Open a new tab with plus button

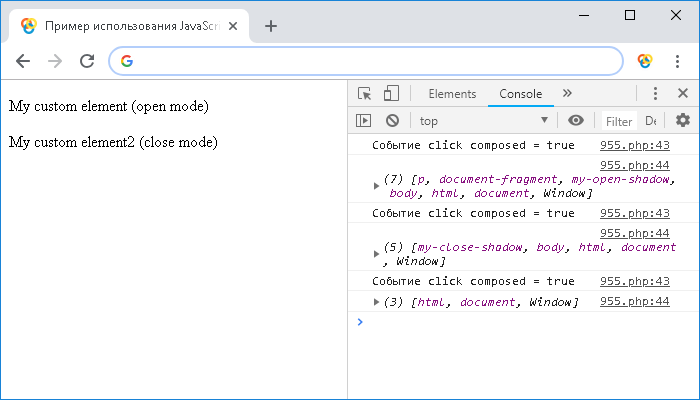[x=271, y=26]
